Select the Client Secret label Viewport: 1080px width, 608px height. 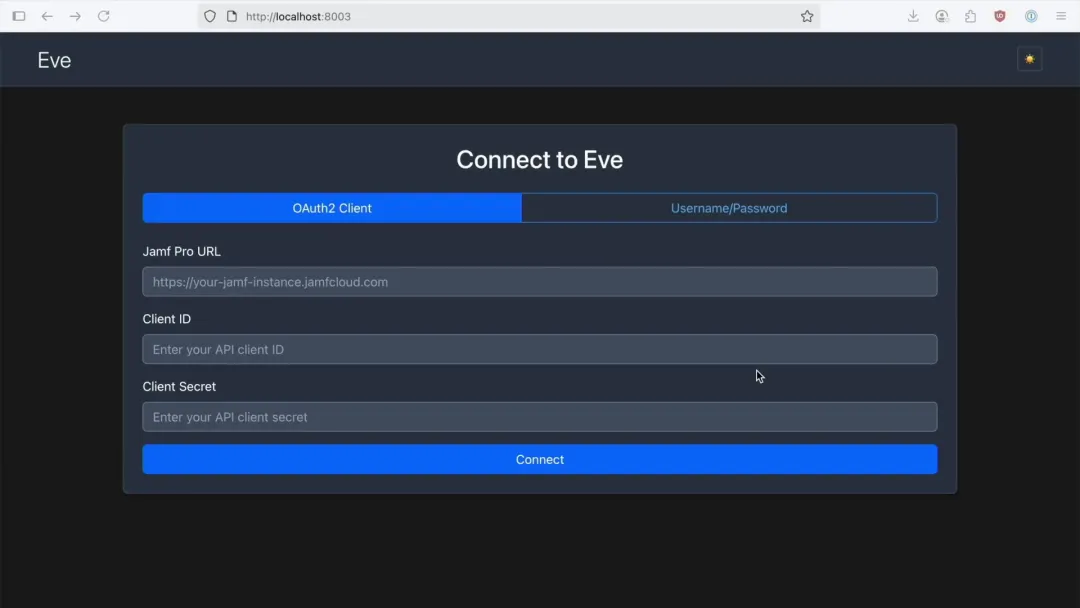click(x=179, y=386)
